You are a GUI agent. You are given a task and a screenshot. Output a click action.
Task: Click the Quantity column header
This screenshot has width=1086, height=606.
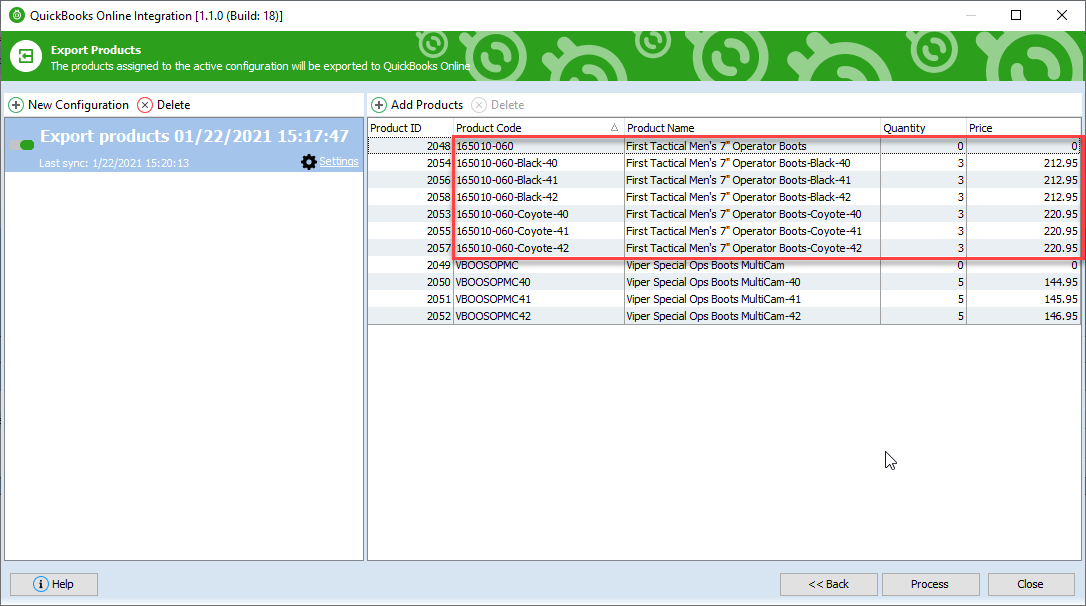click(x=923, y=127)
